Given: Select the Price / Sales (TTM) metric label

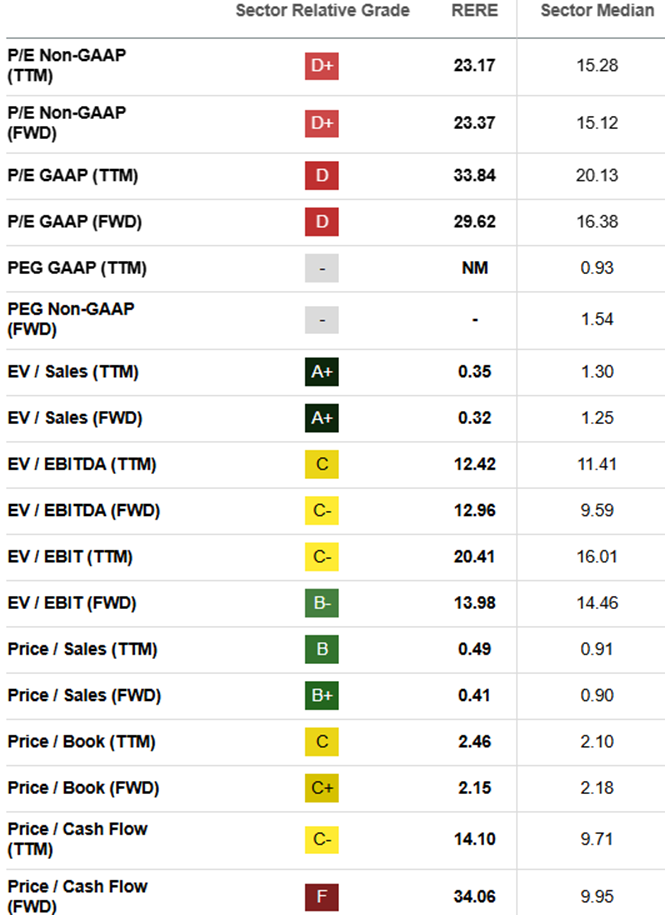Looking at the screenshot, I should (x=82, y=649).
